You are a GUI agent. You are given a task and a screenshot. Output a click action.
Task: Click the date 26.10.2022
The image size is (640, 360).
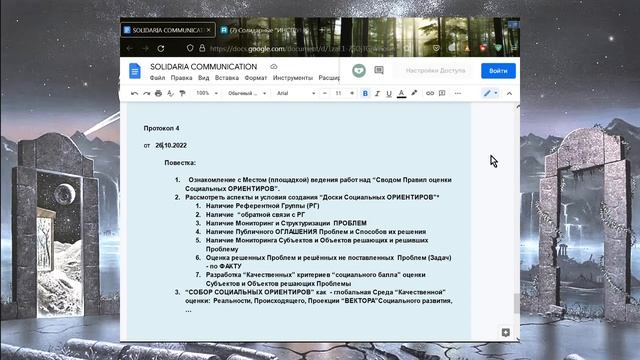171,145
